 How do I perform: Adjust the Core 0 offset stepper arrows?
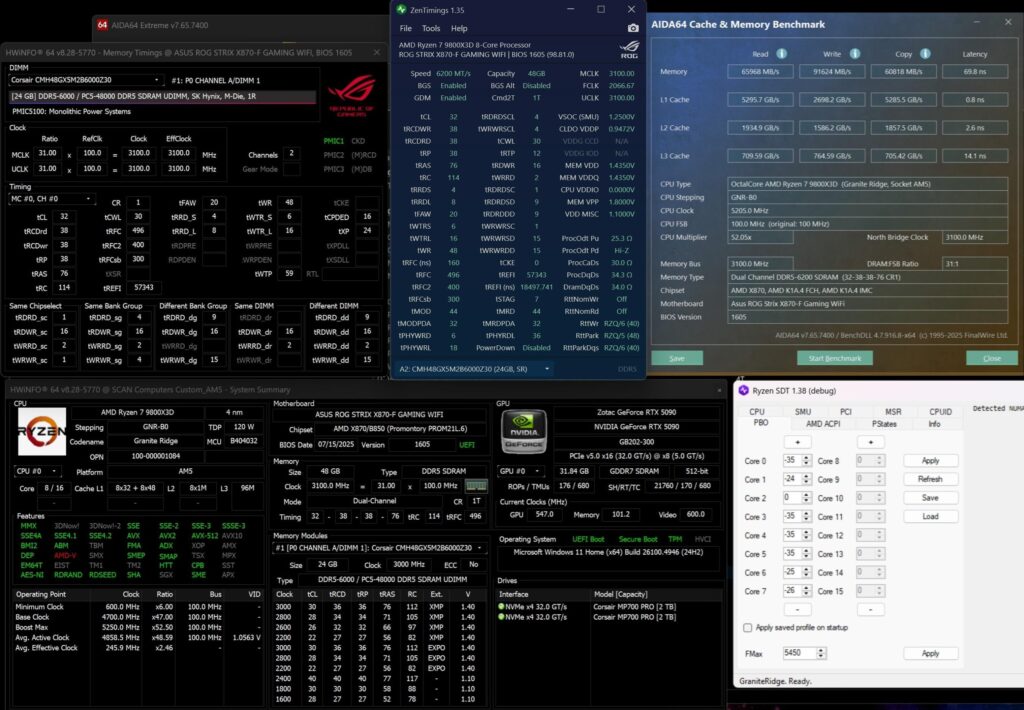coord(806,460)
